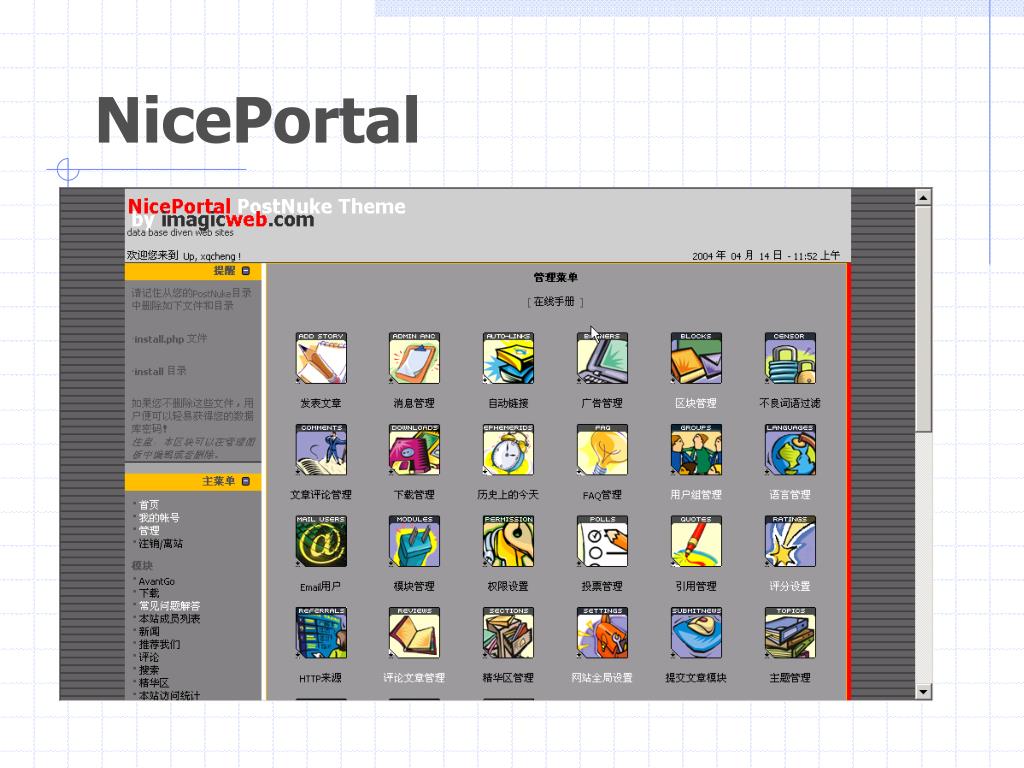This screenshot has width=1024, height=768.
Task: Go to 首页 in main menu
Action: [x=148, y=504]
